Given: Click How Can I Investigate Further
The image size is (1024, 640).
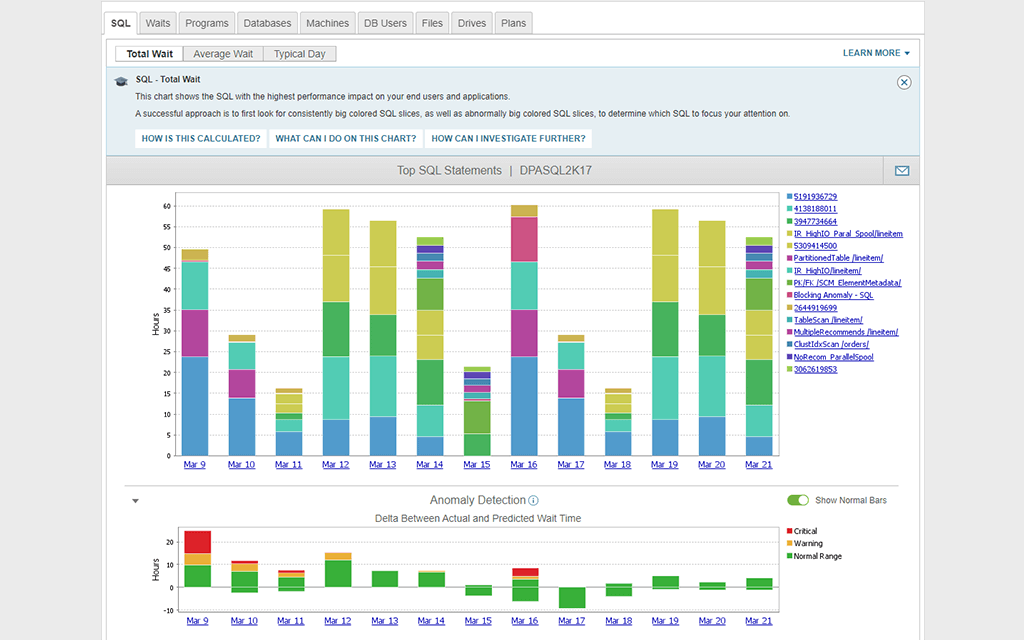Looking at the screenshot, I should (509, 139).
